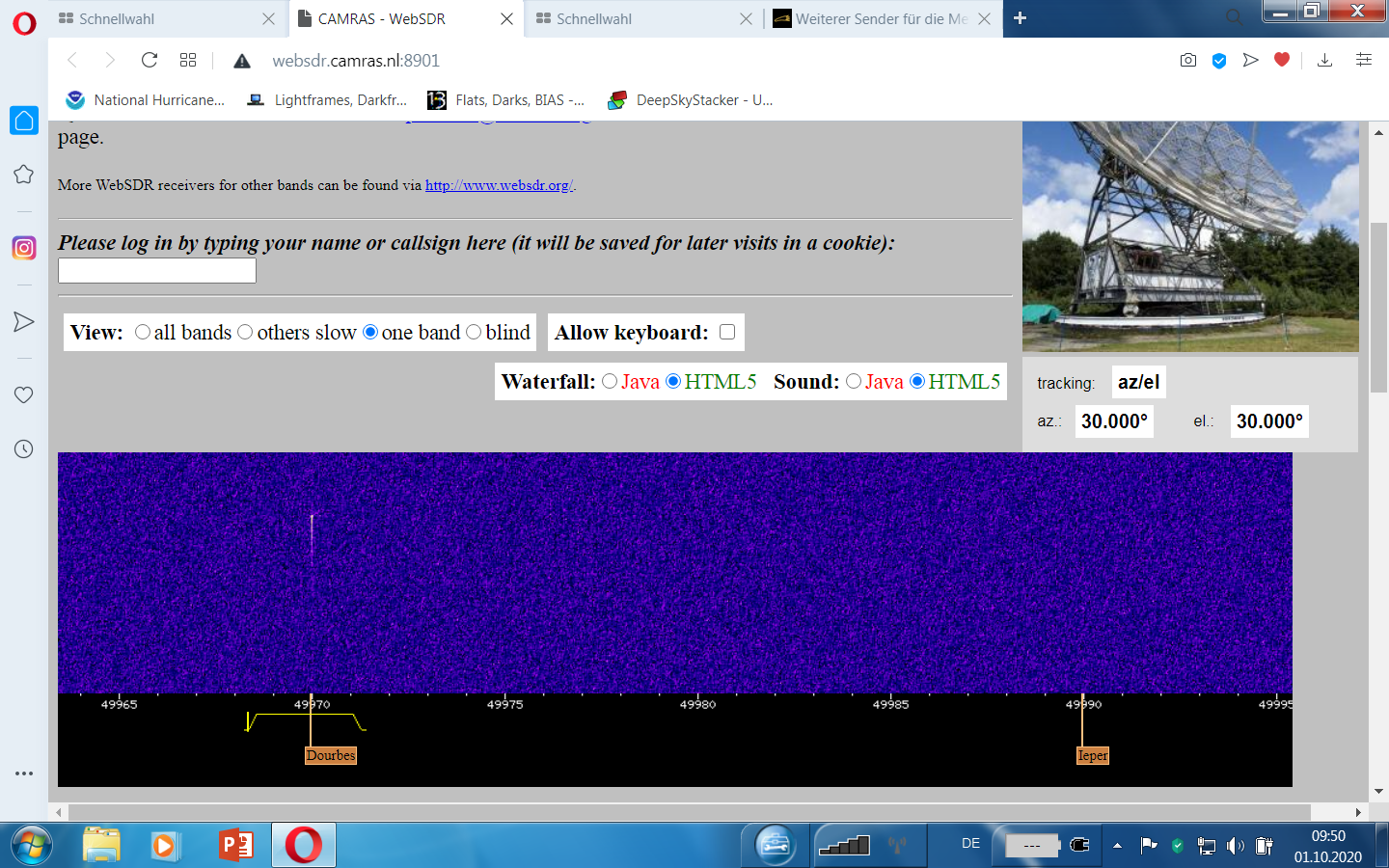This screenshot has height=868, width=1389.
Task: Open the National Hurricane bookmark
Action: 145,100
